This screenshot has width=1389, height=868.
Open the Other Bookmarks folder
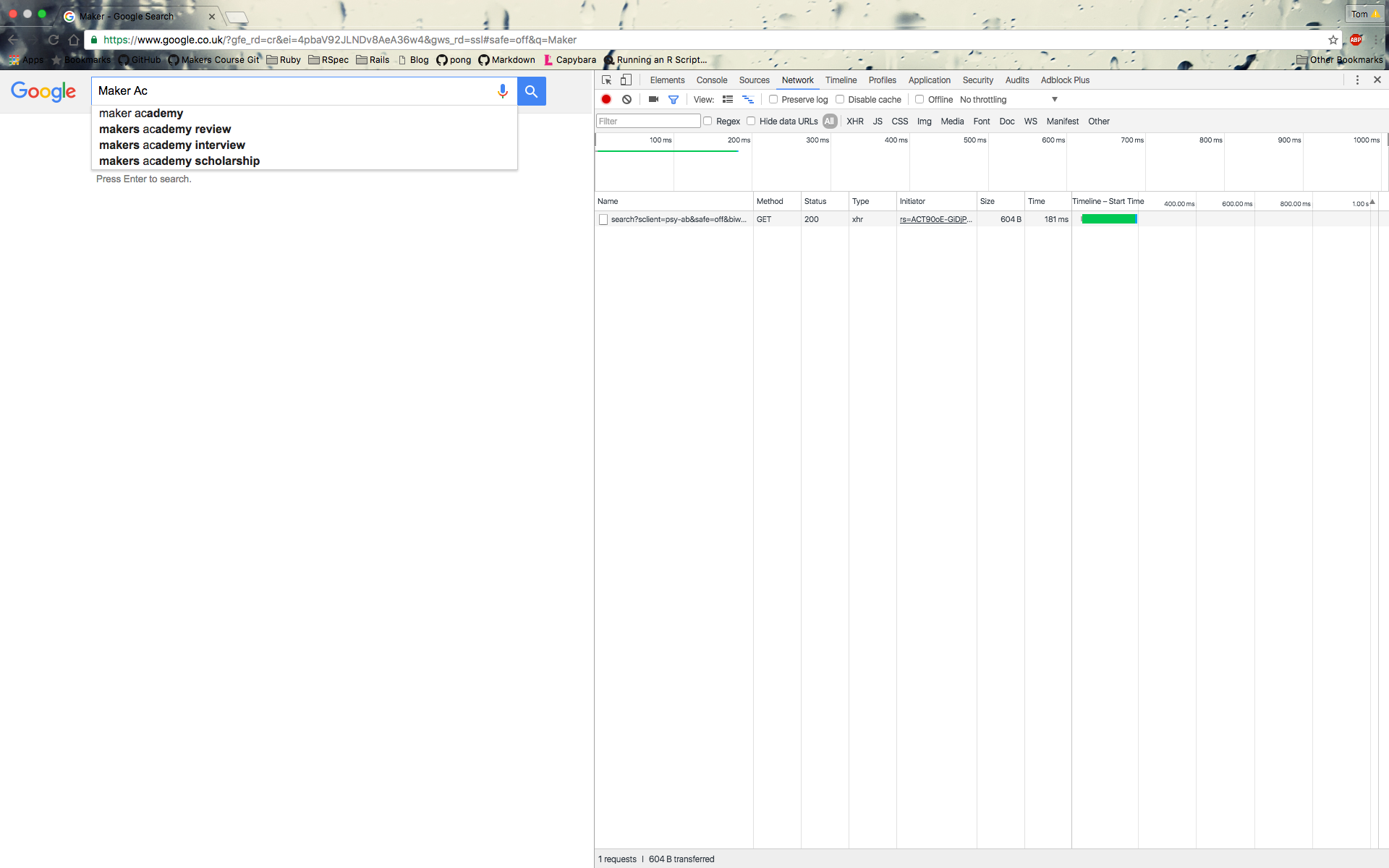click(1340, 60)
